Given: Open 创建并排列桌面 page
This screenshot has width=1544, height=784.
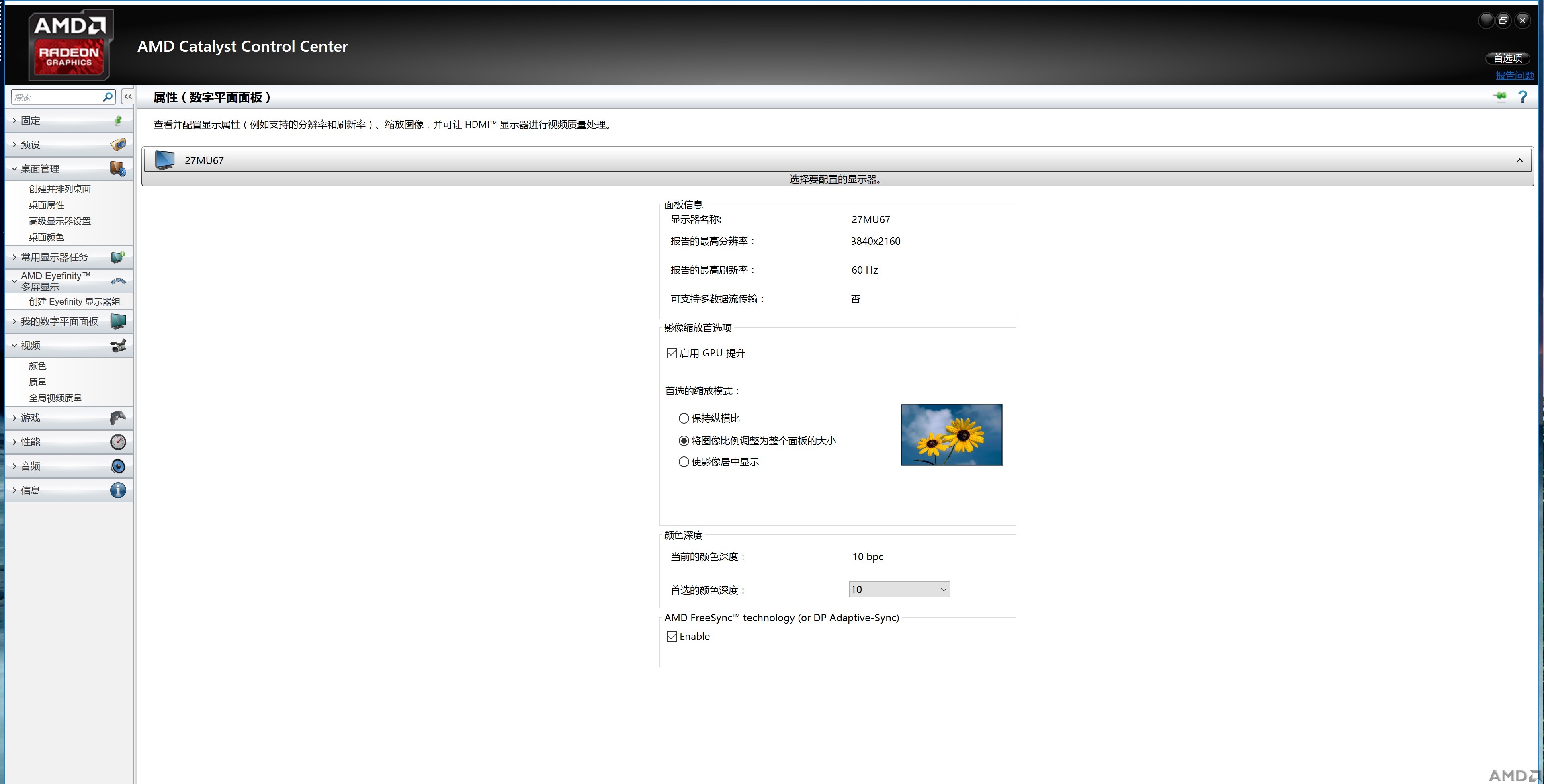Looking at the screenshot, I should point(60,189).
